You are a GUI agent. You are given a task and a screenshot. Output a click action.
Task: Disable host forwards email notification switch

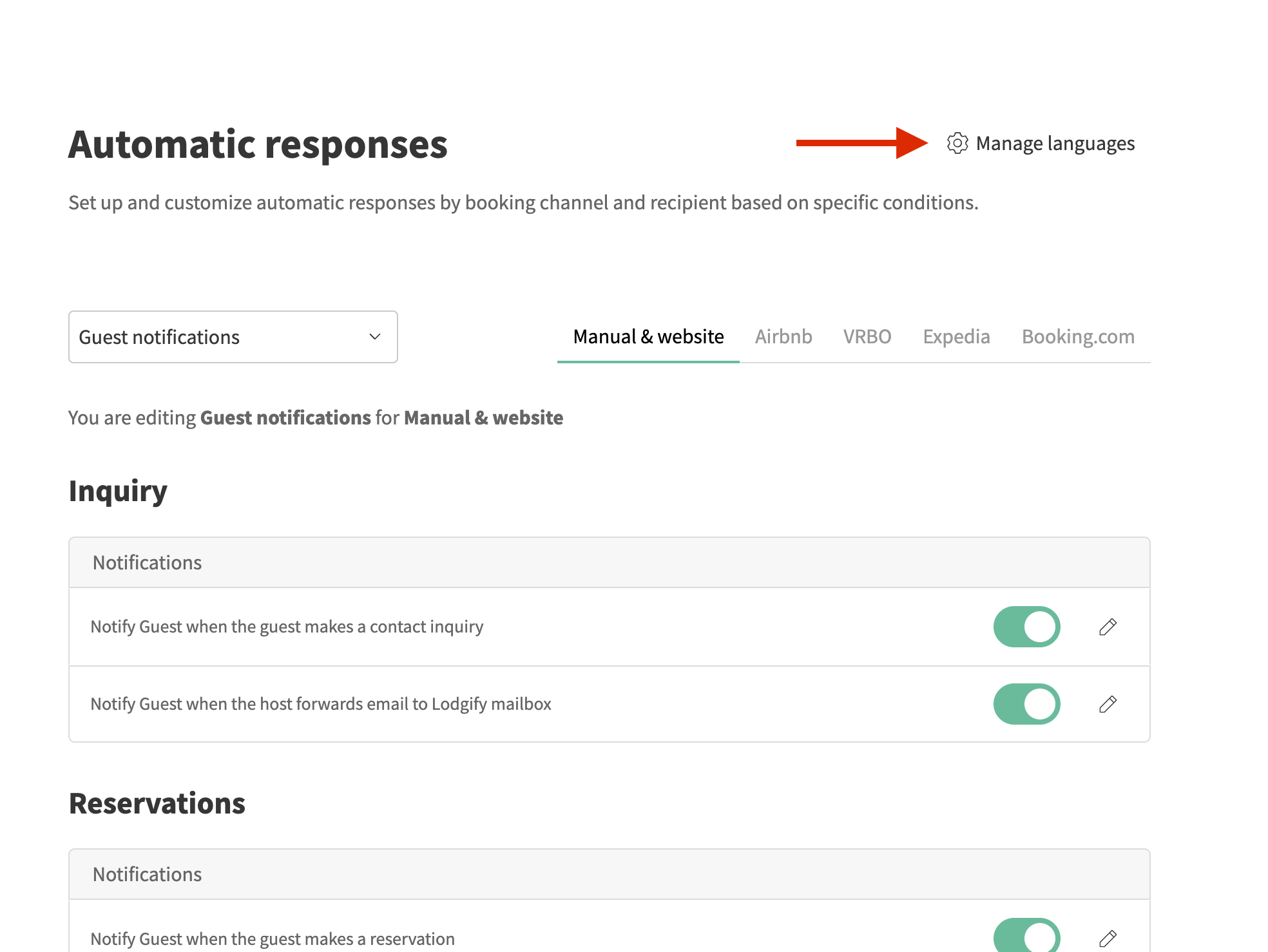[1026, 704]
